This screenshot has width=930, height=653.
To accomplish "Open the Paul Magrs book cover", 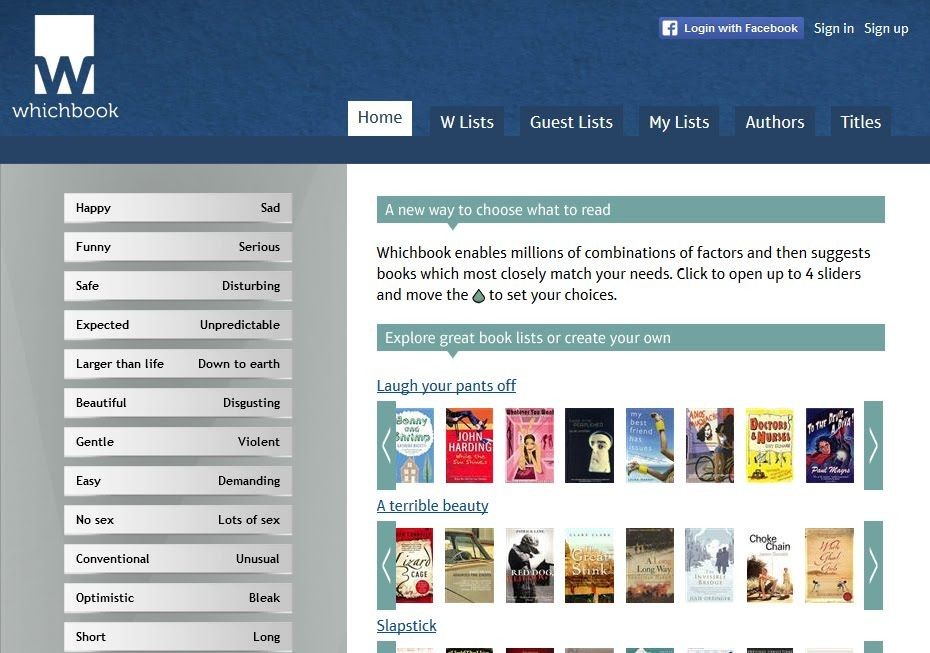I will tap(830, 445).
